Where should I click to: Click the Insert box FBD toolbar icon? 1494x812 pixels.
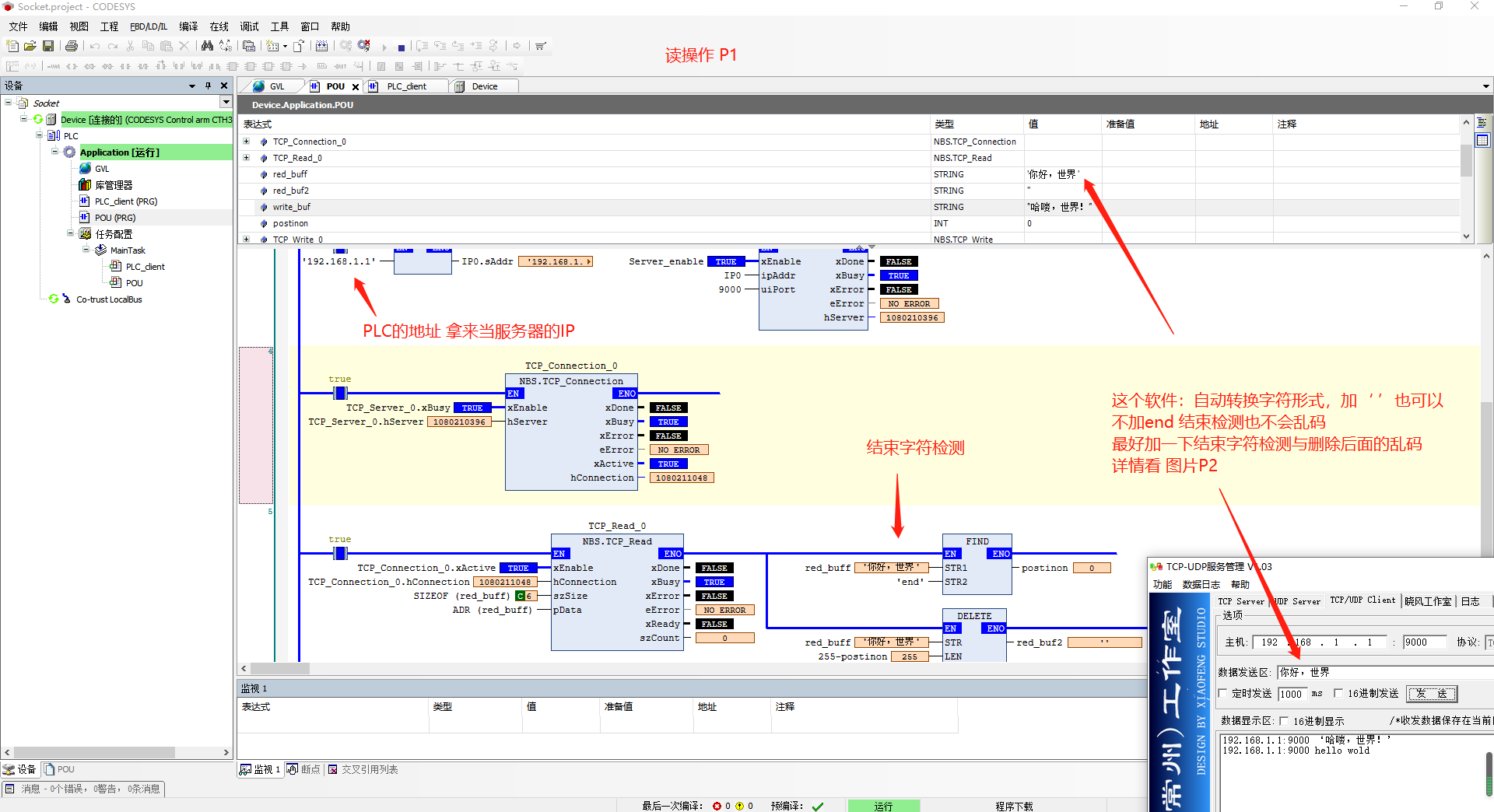click(x=233, y=66)
